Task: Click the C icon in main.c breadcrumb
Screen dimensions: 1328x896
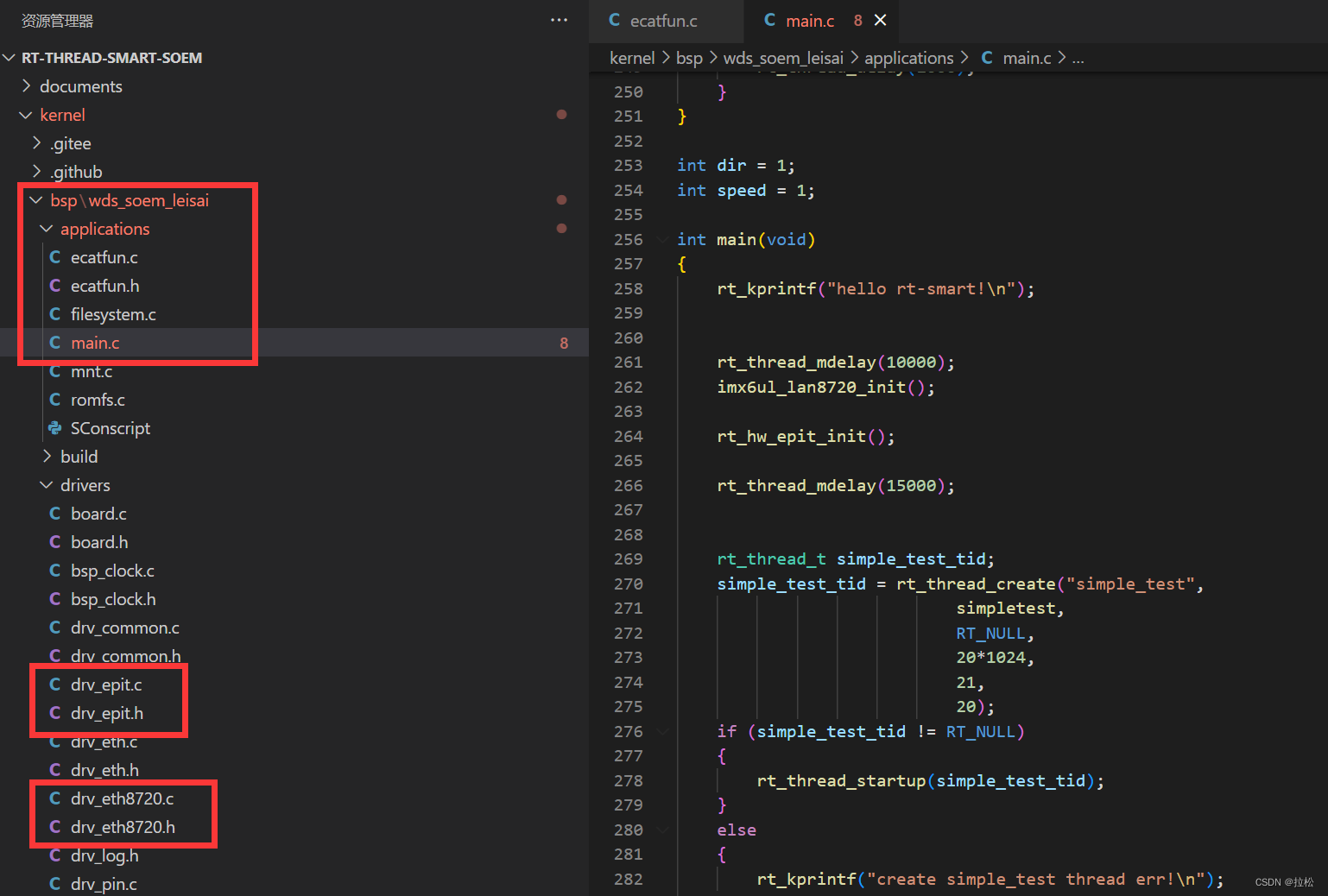Action: [x=986, y=58]
